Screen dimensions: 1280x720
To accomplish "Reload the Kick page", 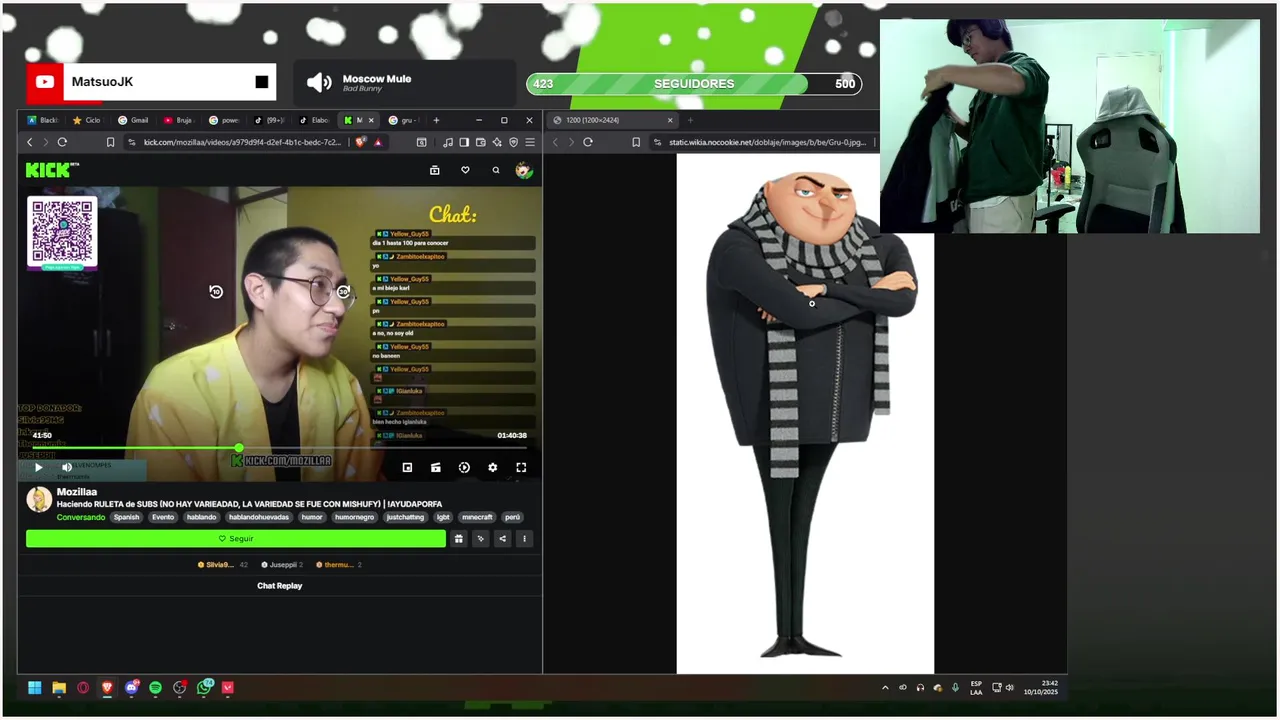I will 62,142.
